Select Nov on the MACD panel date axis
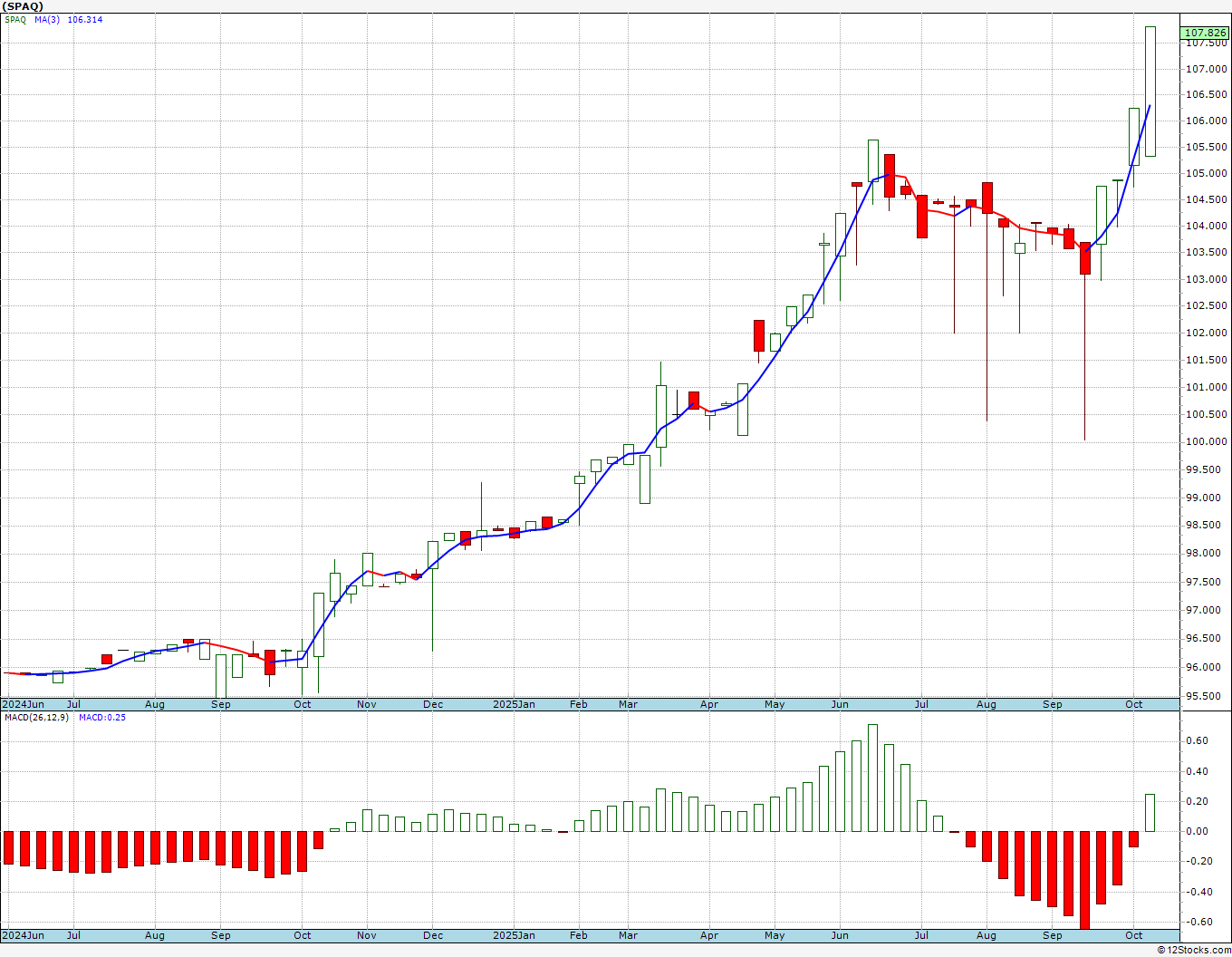1232x957 pixels. 367,935
